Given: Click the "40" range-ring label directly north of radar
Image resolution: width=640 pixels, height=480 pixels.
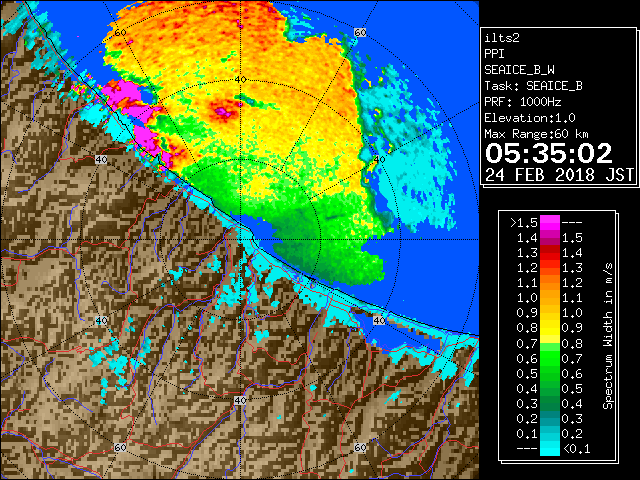Looking at the screenshot, I should tap(240, 80).
